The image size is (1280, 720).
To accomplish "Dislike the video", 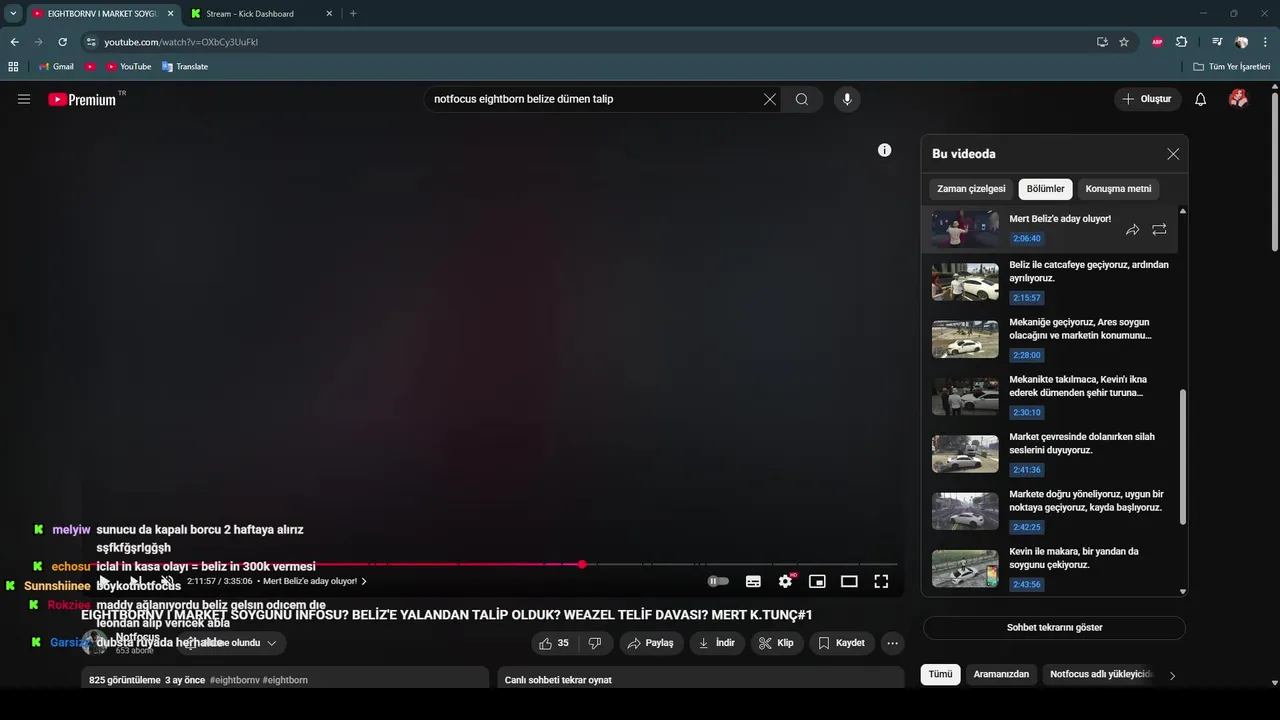I will (594, 643).
